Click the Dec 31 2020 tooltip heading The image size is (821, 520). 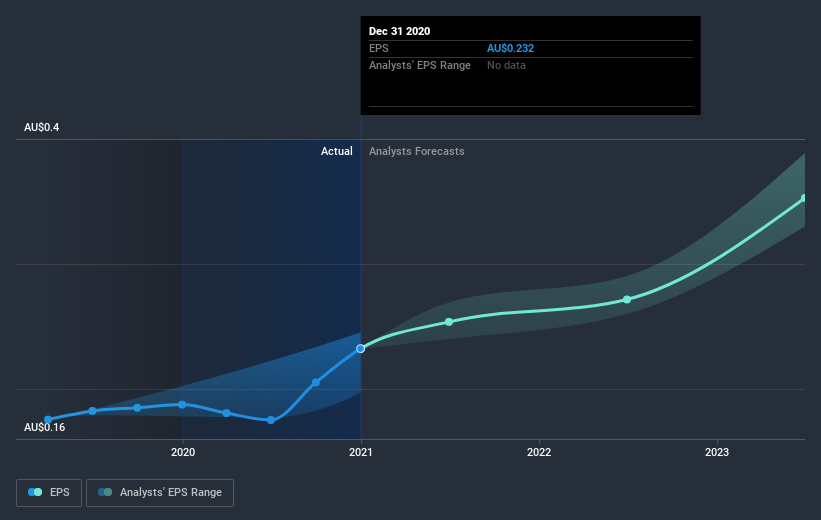400,31
